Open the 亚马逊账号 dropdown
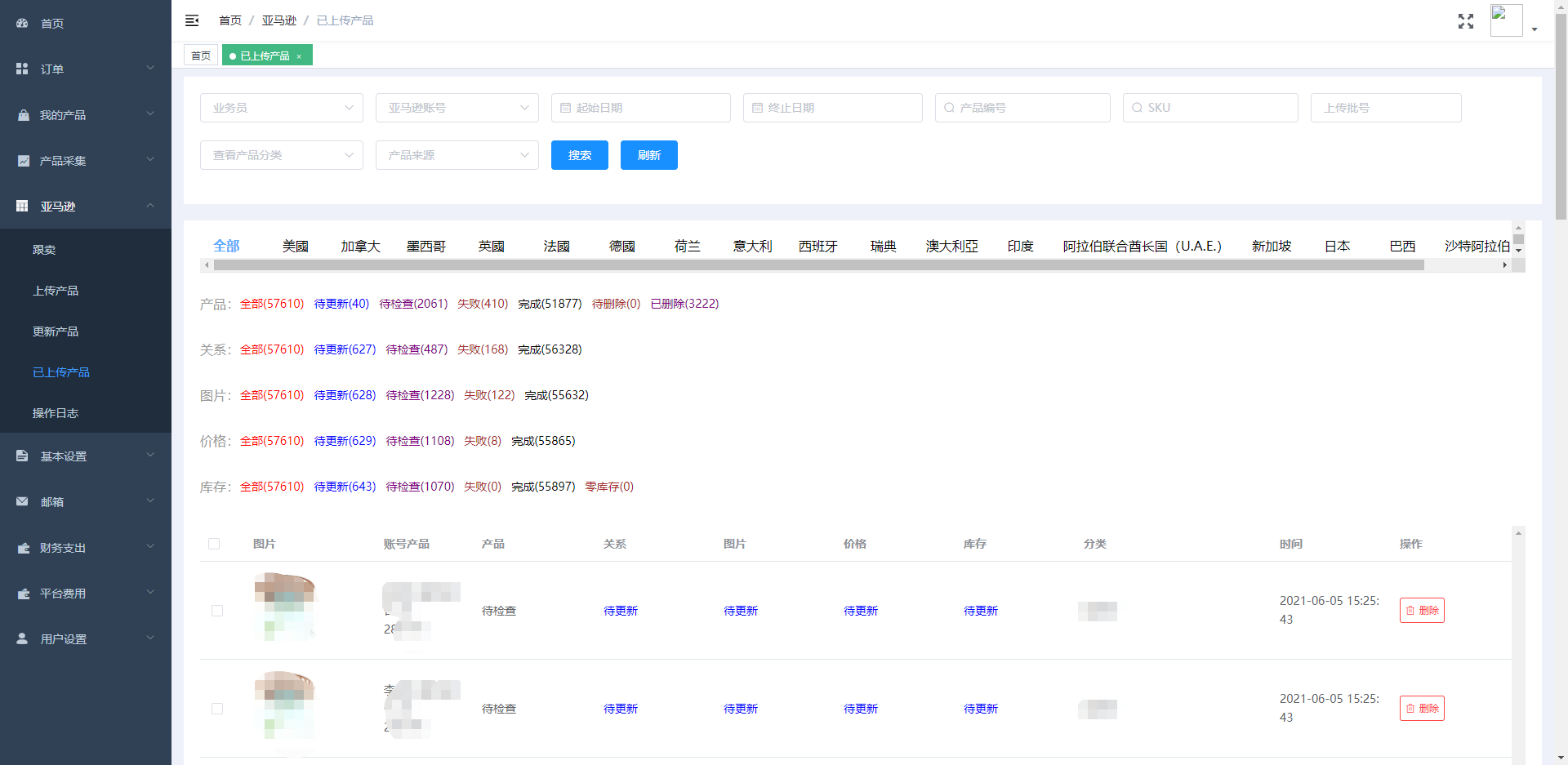The image size is (1568, 765). 457,108
